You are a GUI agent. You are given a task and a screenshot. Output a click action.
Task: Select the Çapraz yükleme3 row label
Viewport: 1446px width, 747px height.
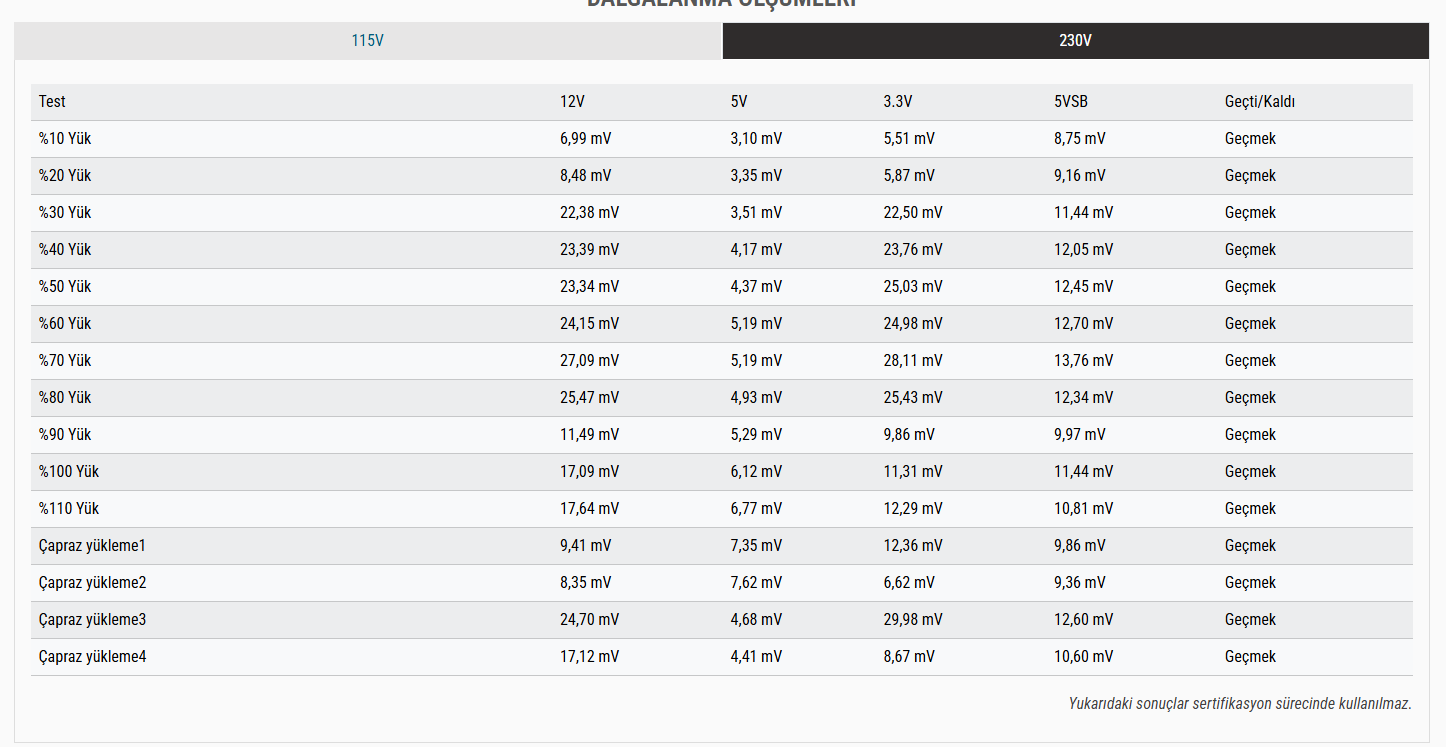pyautogui.click(x=93, y=620)
